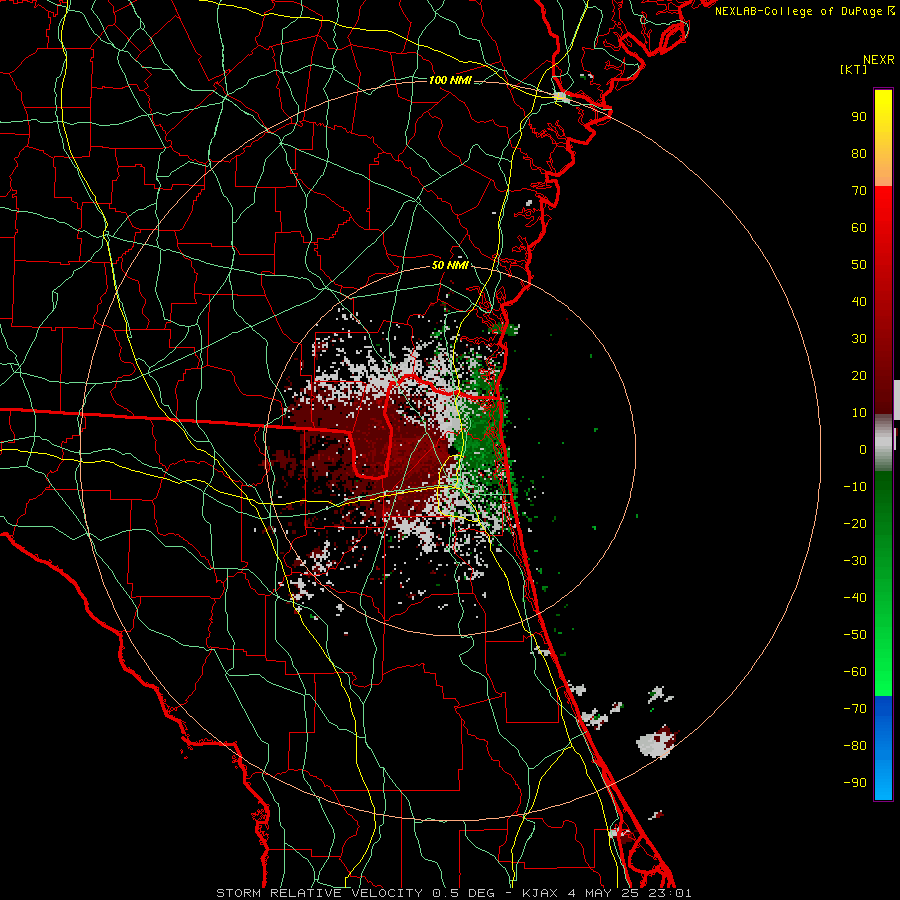Click the Storm Relative Velocity caption at bottom
The height and width of the screenshot is (900, 900).
click(x=453, y=893)
